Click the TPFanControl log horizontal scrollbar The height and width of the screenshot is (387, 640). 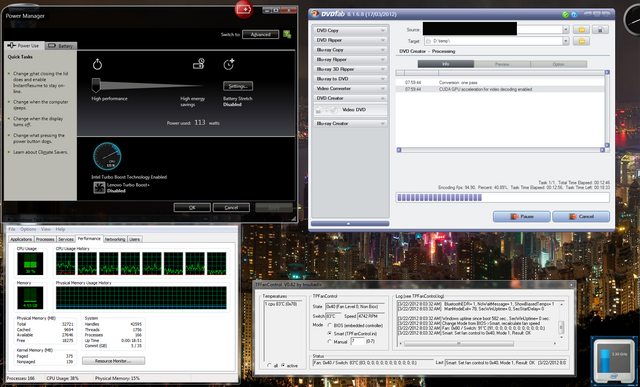(x=459, y=344)
